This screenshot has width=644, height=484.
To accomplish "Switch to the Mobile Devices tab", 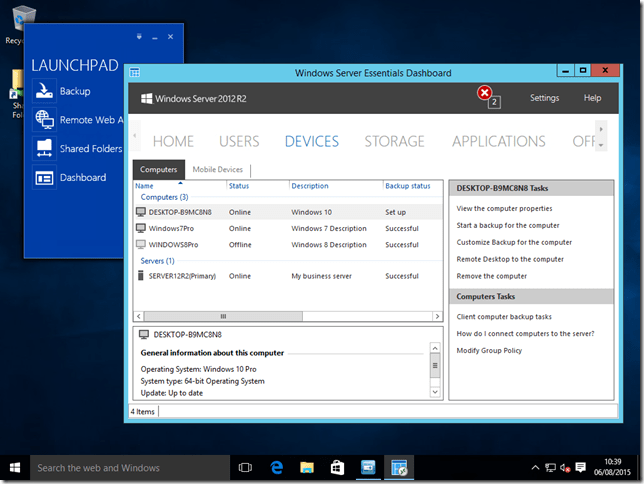I will click(217, 170).
